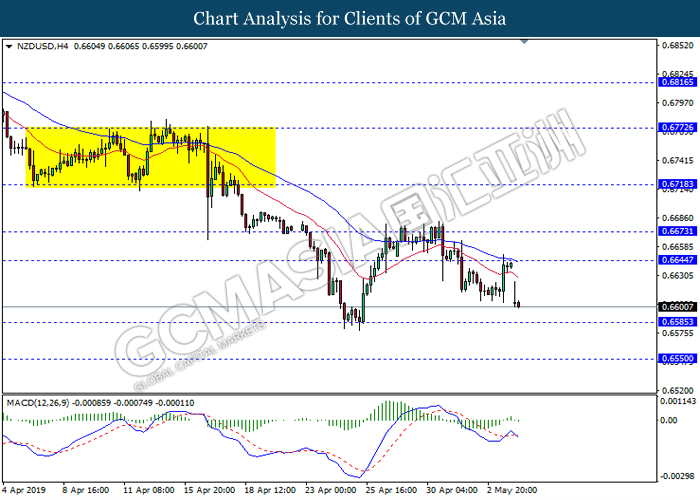Image resolution: width=700 pixels, height=500 pixels.
Task: Click the current price label 0.66007
Action: click(677, 307)
